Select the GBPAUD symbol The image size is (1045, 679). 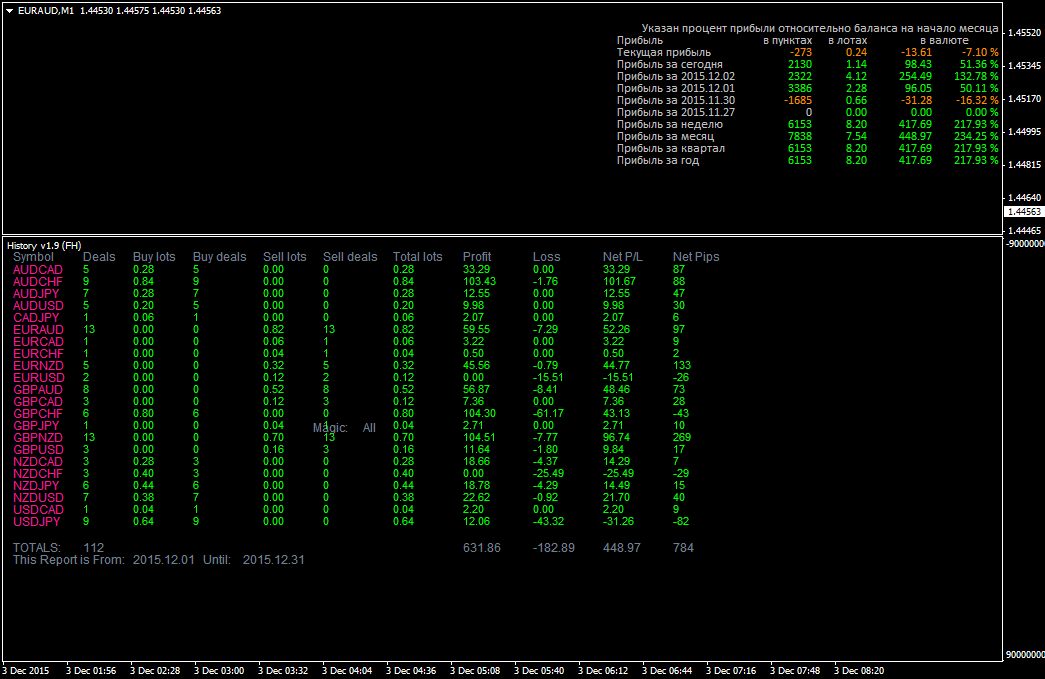point(38,390)
